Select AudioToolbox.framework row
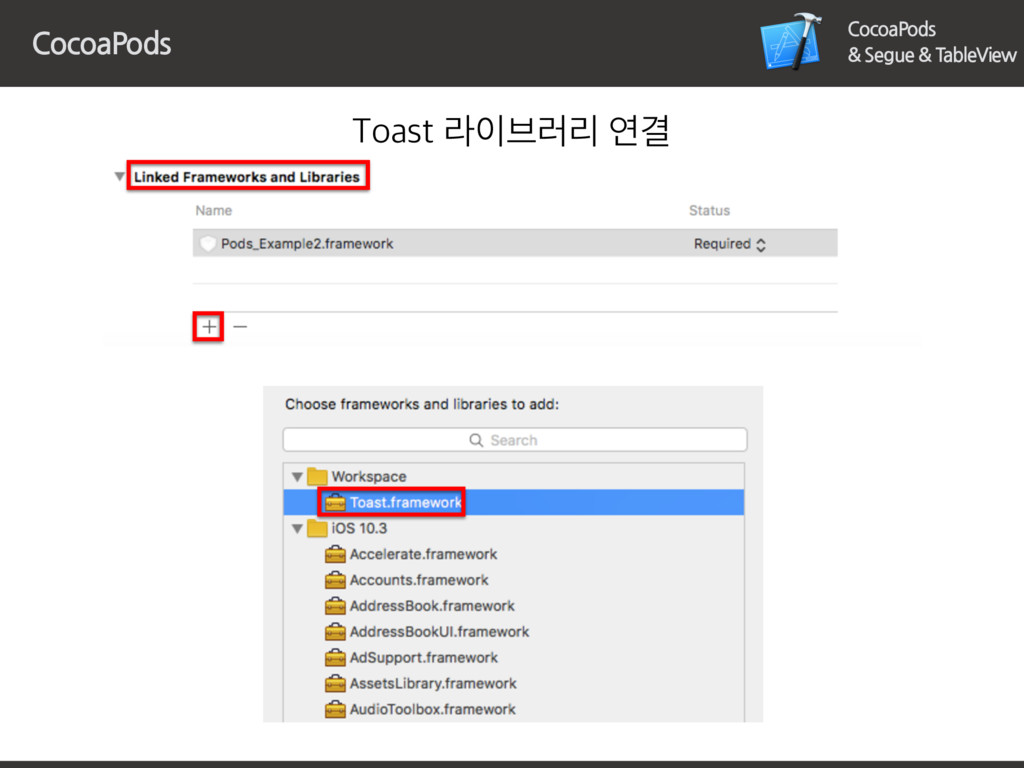Screen dimensions: 1024x768 click(514, 709)
